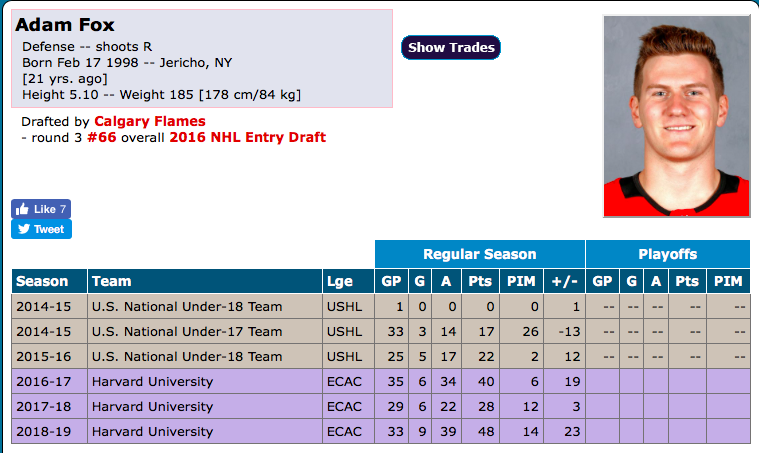759x453 pixels.
Task: Open the Calgary Flames team link
Action: 150,121
